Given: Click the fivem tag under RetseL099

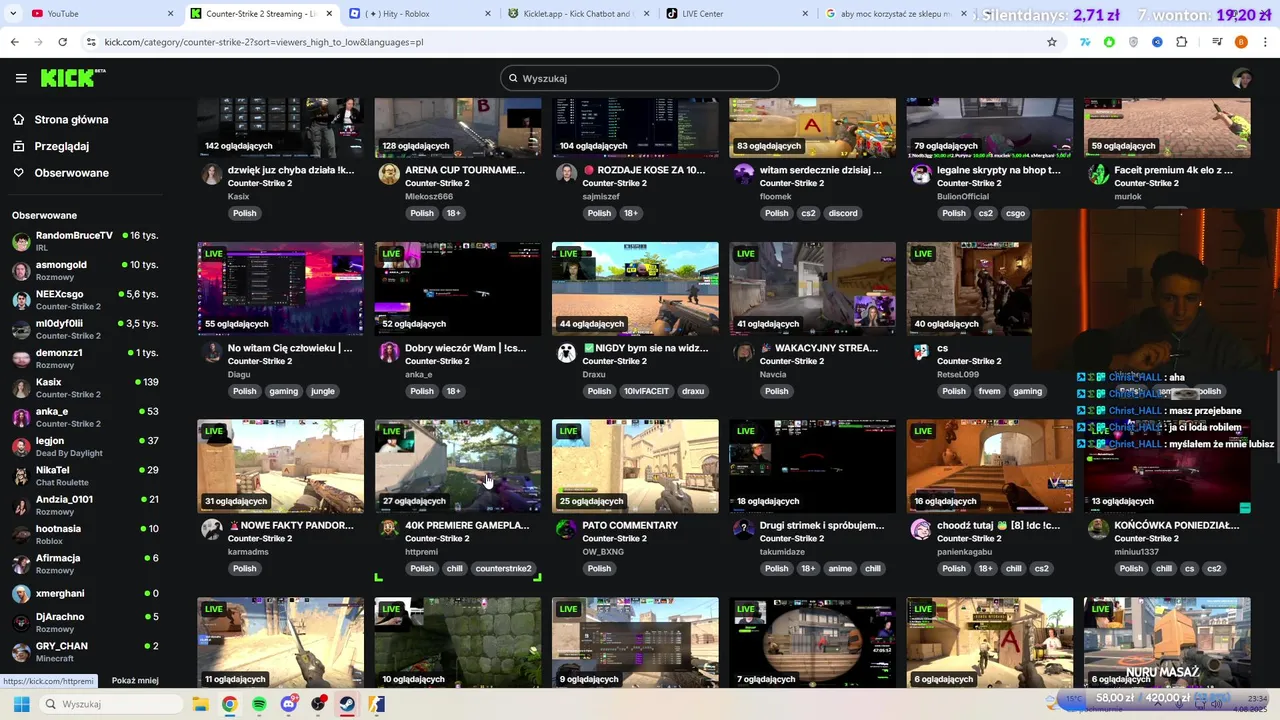Looking at the screenshot, I should pyautogui.click(x=990, y=391).
